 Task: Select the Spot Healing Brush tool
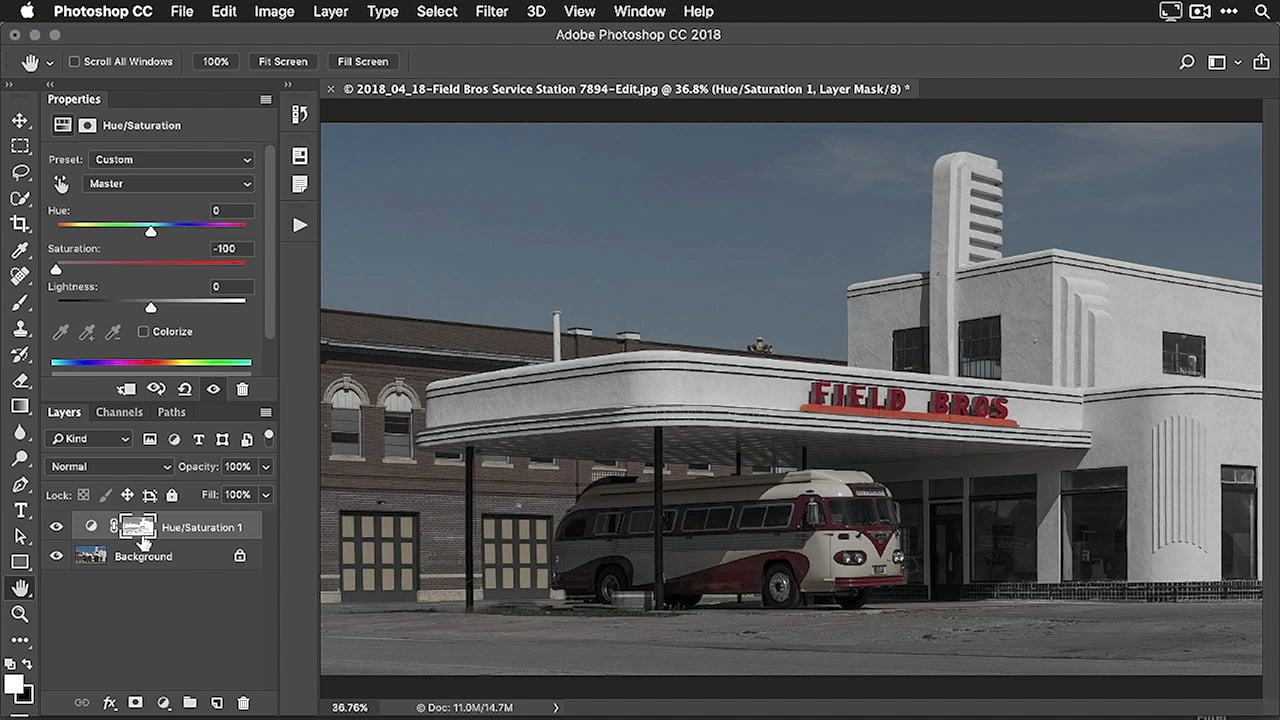click(20, 276)
